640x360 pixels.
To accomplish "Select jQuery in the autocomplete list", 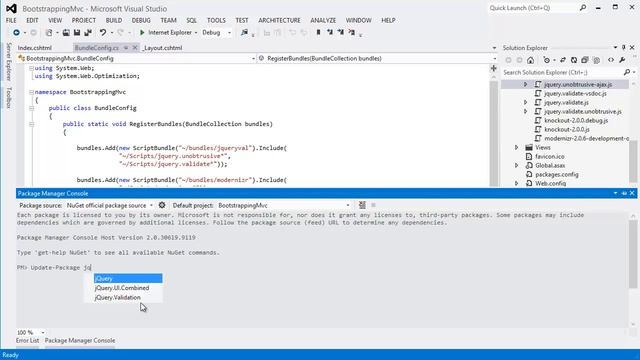I will pos(128,278).
